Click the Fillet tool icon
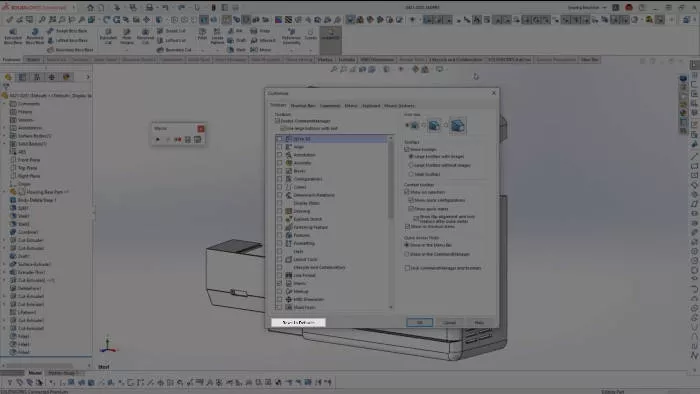700x394 pixels. click(x=202, y=34)
